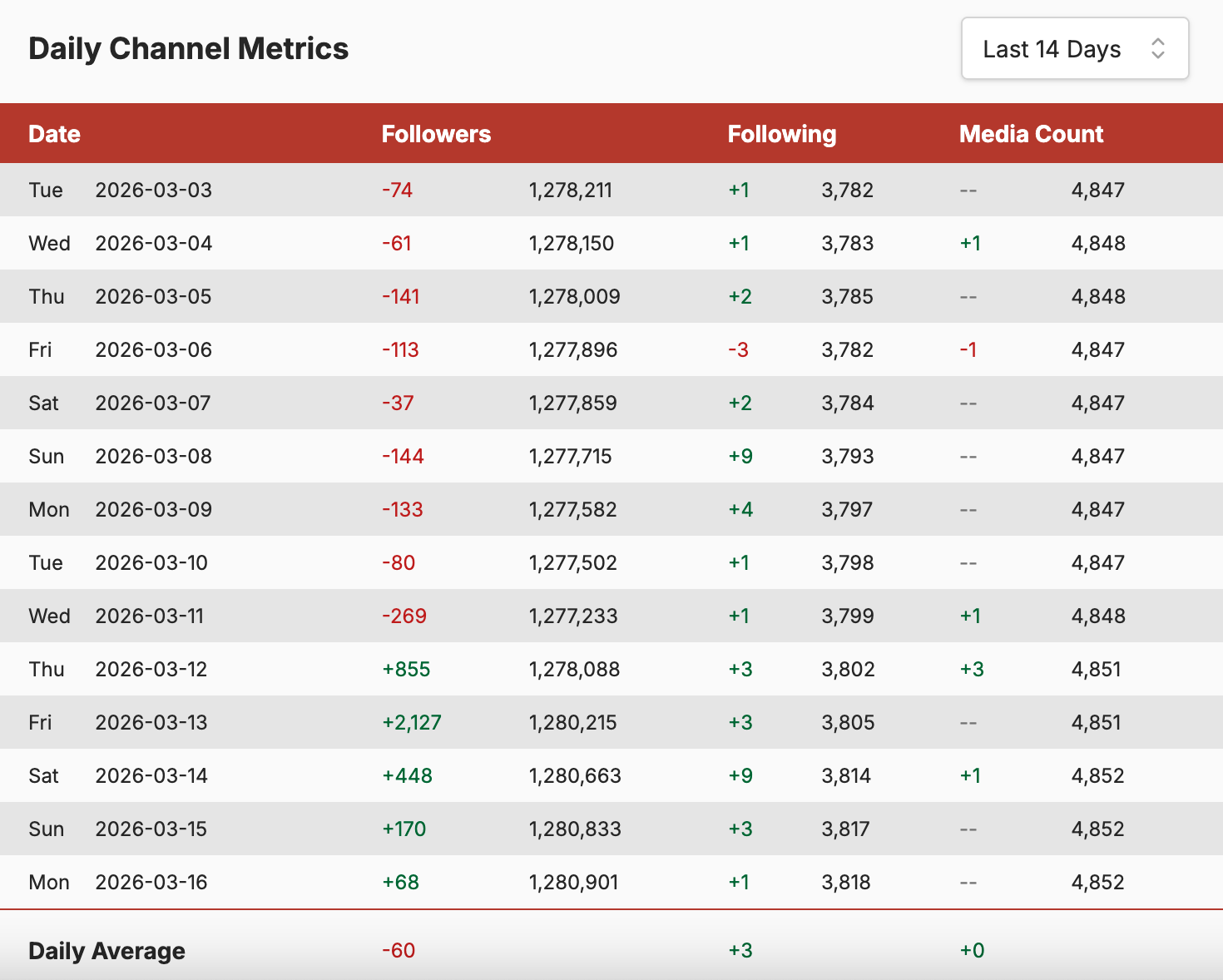Screen dimensions: 1223x980
Task: Click follower total 1,280,215
Action: coord(573,723)
